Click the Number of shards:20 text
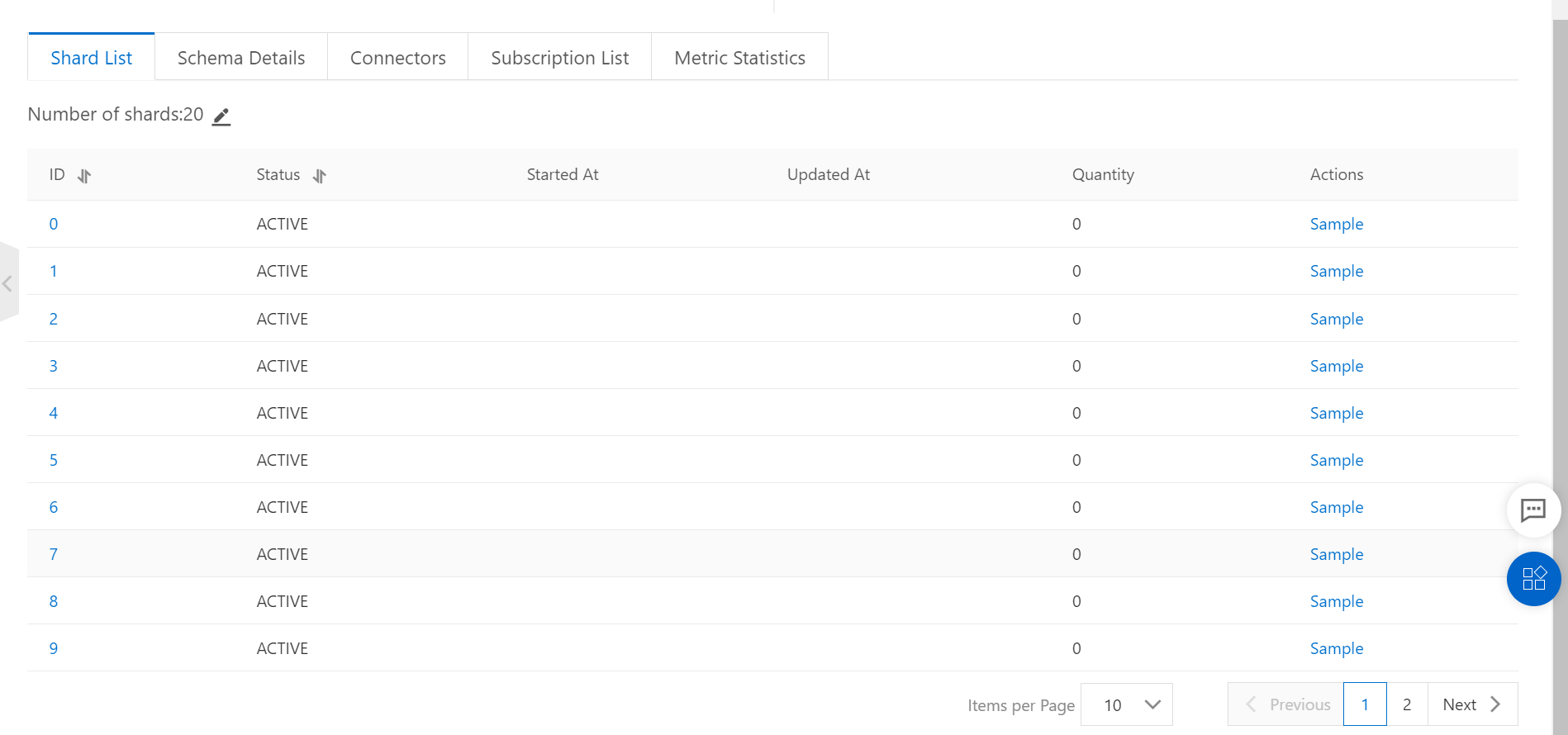The height and width of the screenshot is (735, 1568). (x=116, y=114)
